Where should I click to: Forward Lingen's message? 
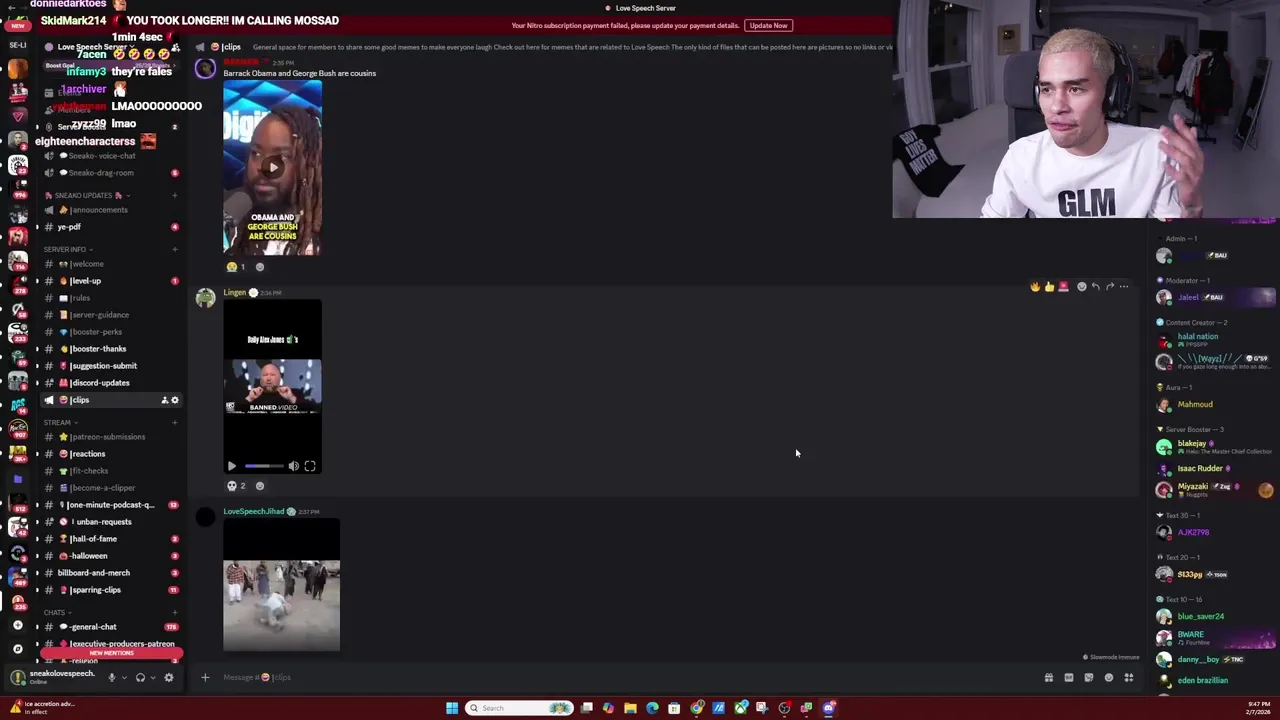1109,287
